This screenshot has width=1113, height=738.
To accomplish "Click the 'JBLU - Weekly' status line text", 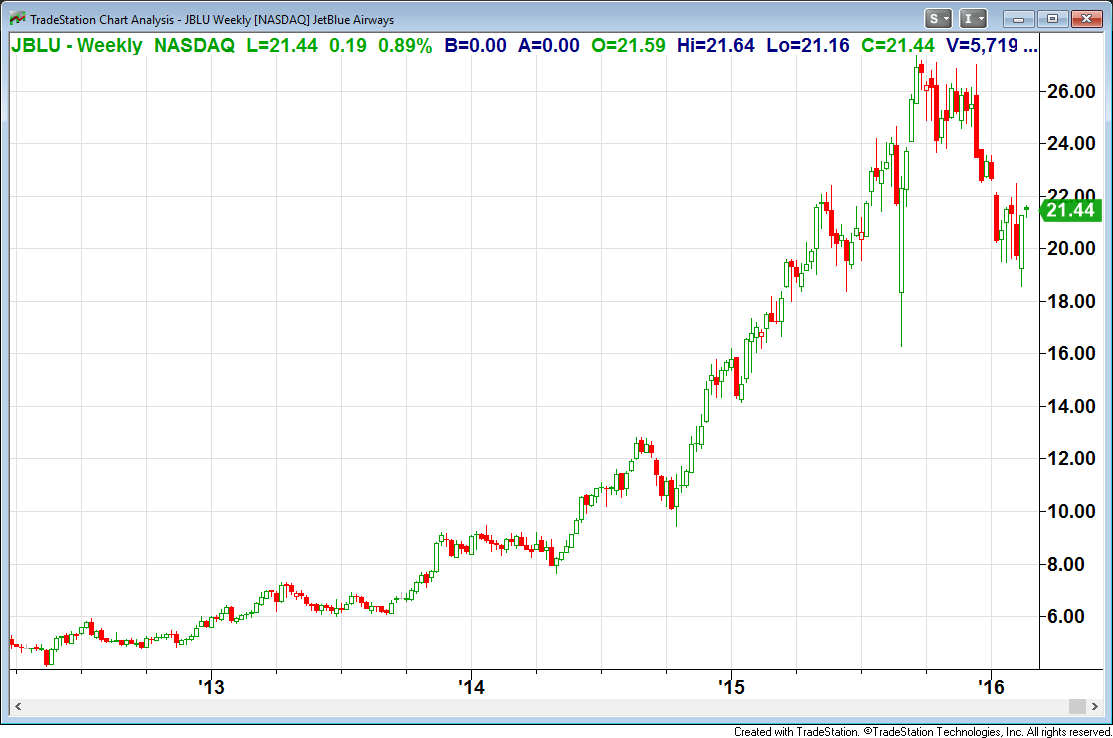I will pyautogui.click(x=77, y=45).
